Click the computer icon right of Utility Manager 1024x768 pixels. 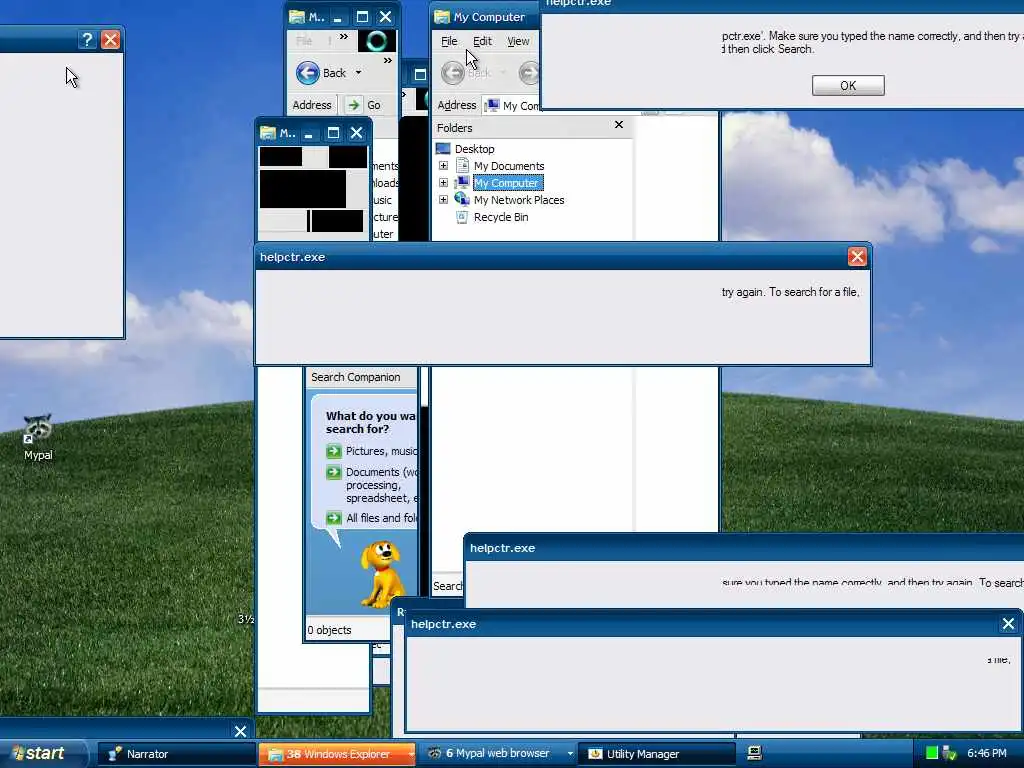pos(754,753)
